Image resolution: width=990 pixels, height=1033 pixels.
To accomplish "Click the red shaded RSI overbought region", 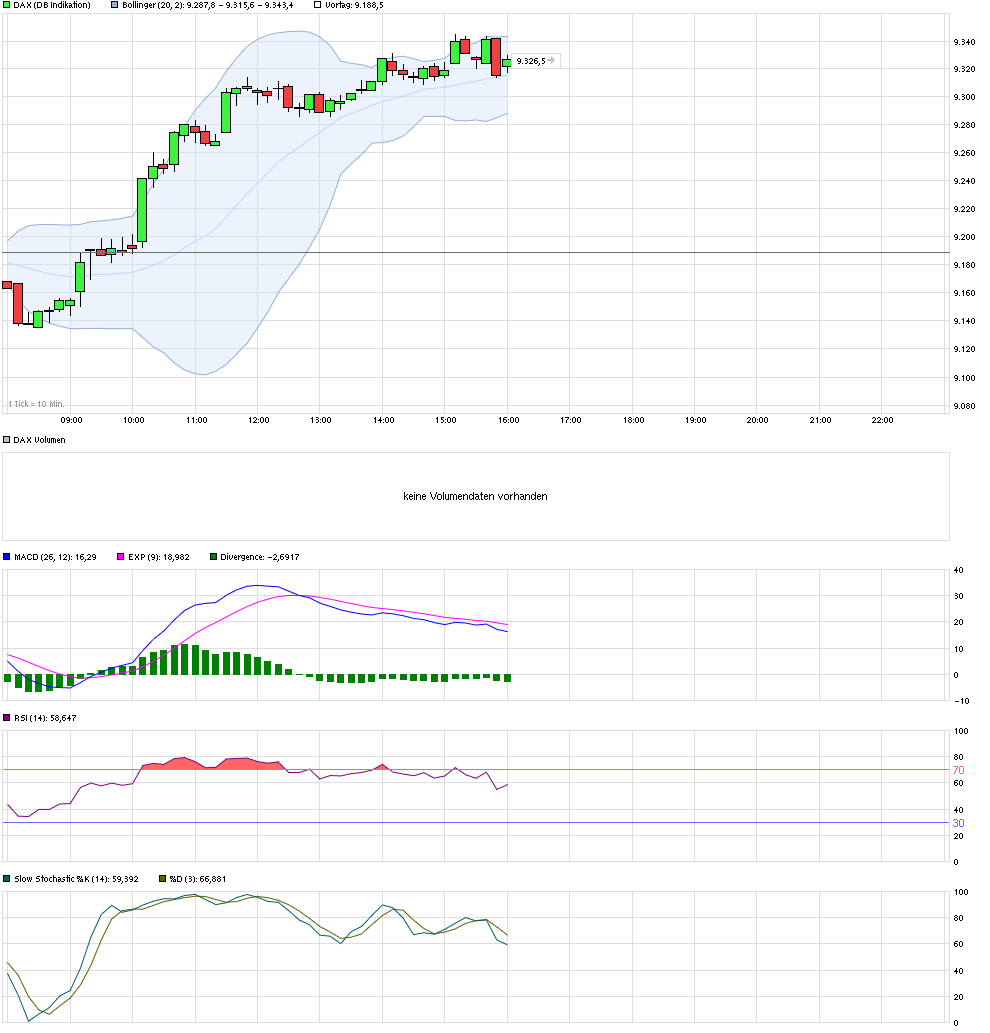I will [180, 763].
